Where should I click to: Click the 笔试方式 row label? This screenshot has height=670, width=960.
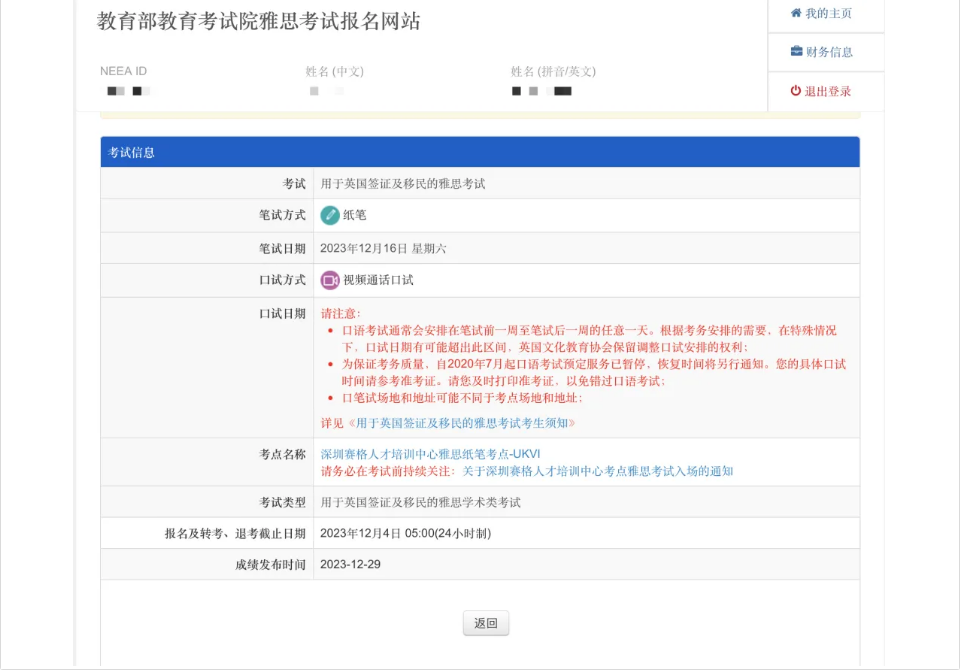282,215
